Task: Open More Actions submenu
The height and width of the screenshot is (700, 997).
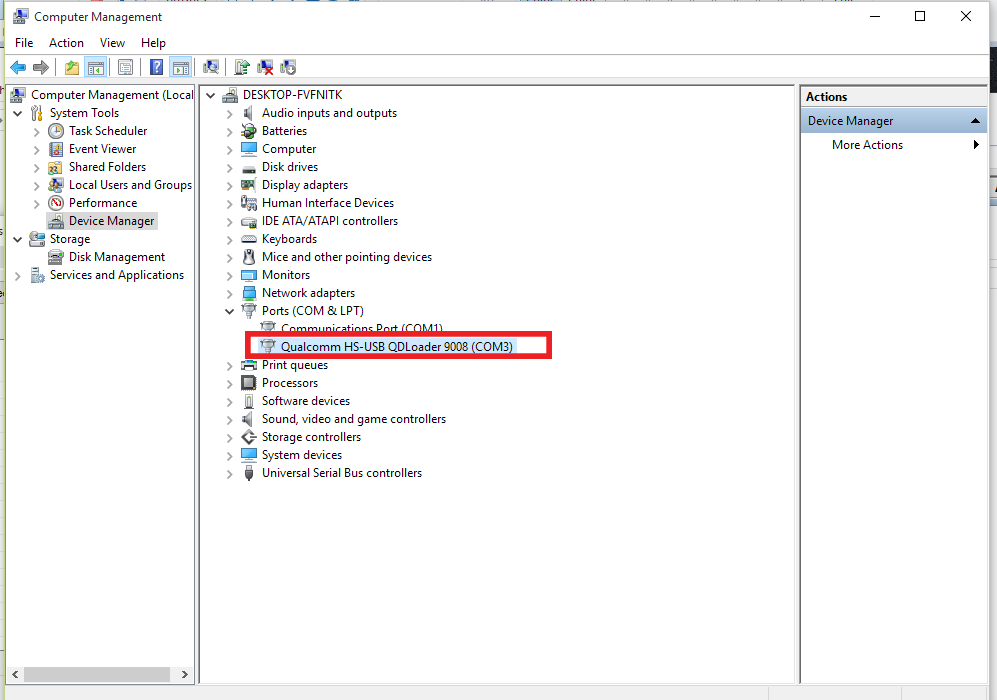Action: click(x=867, y=145)
